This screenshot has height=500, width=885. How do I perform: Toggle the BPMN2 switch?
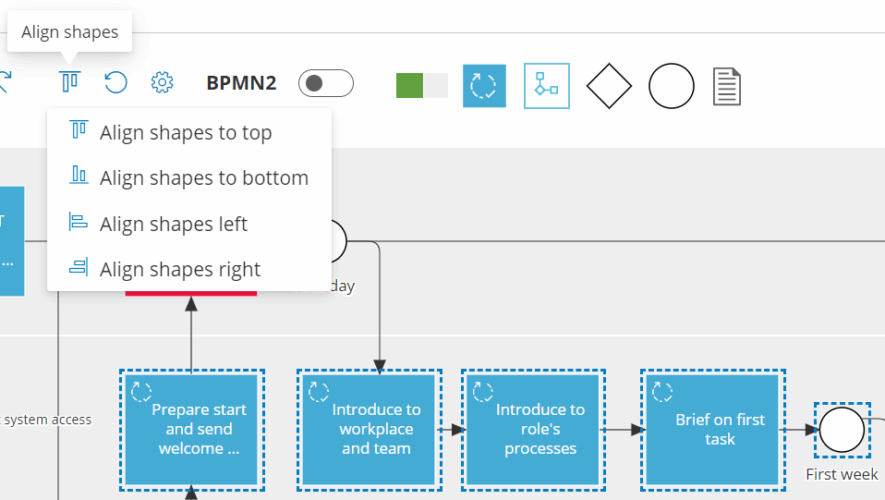(x=326, y=83)
